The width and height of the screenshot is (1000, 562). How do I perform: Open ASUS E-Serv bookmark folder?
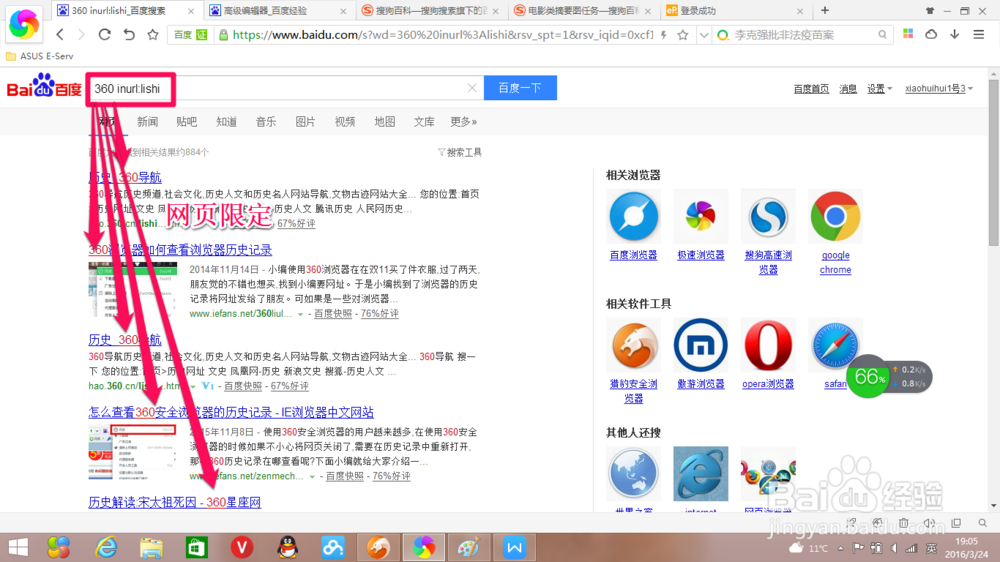point(40,56)
